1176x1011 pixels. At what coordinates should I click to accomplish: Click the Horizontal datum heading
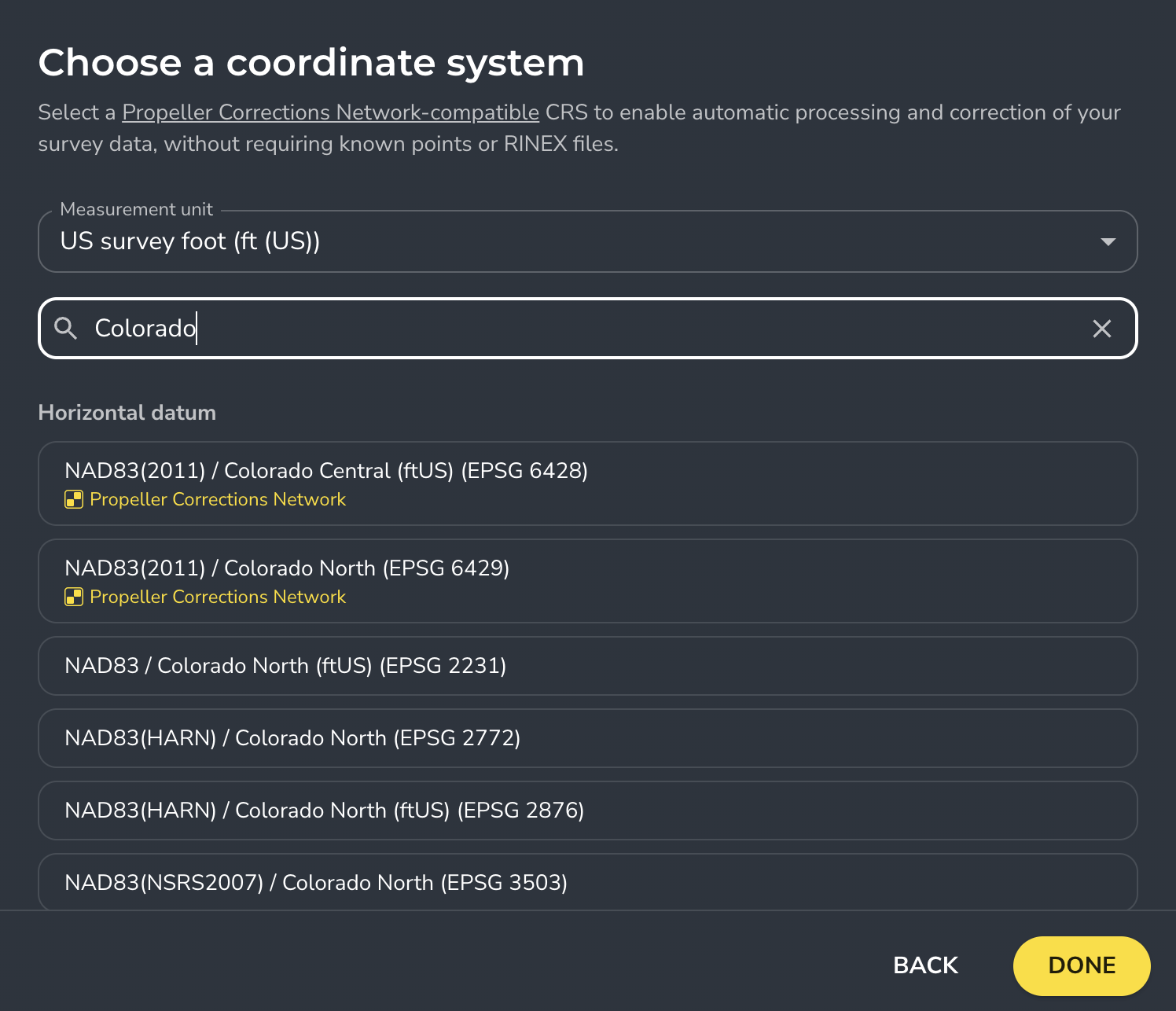pos(127,413)
